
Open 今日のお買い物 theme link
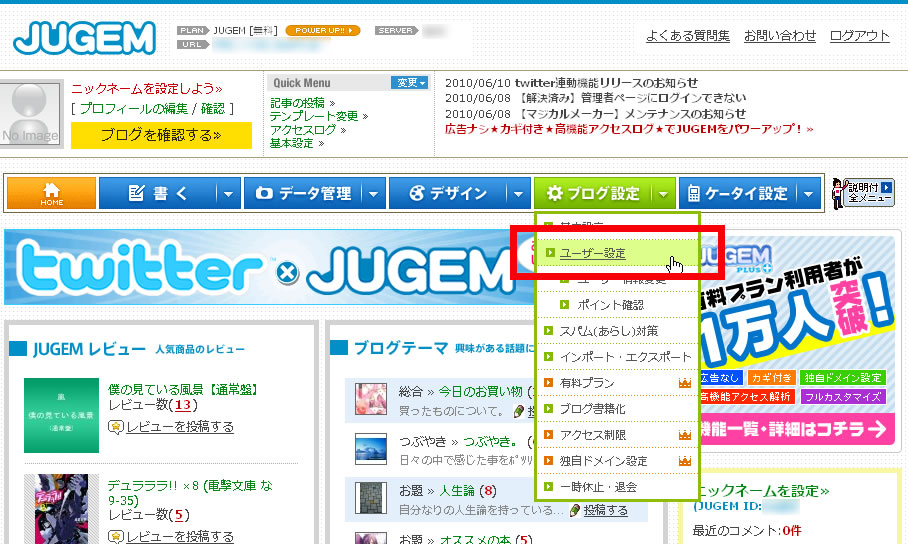480,392
